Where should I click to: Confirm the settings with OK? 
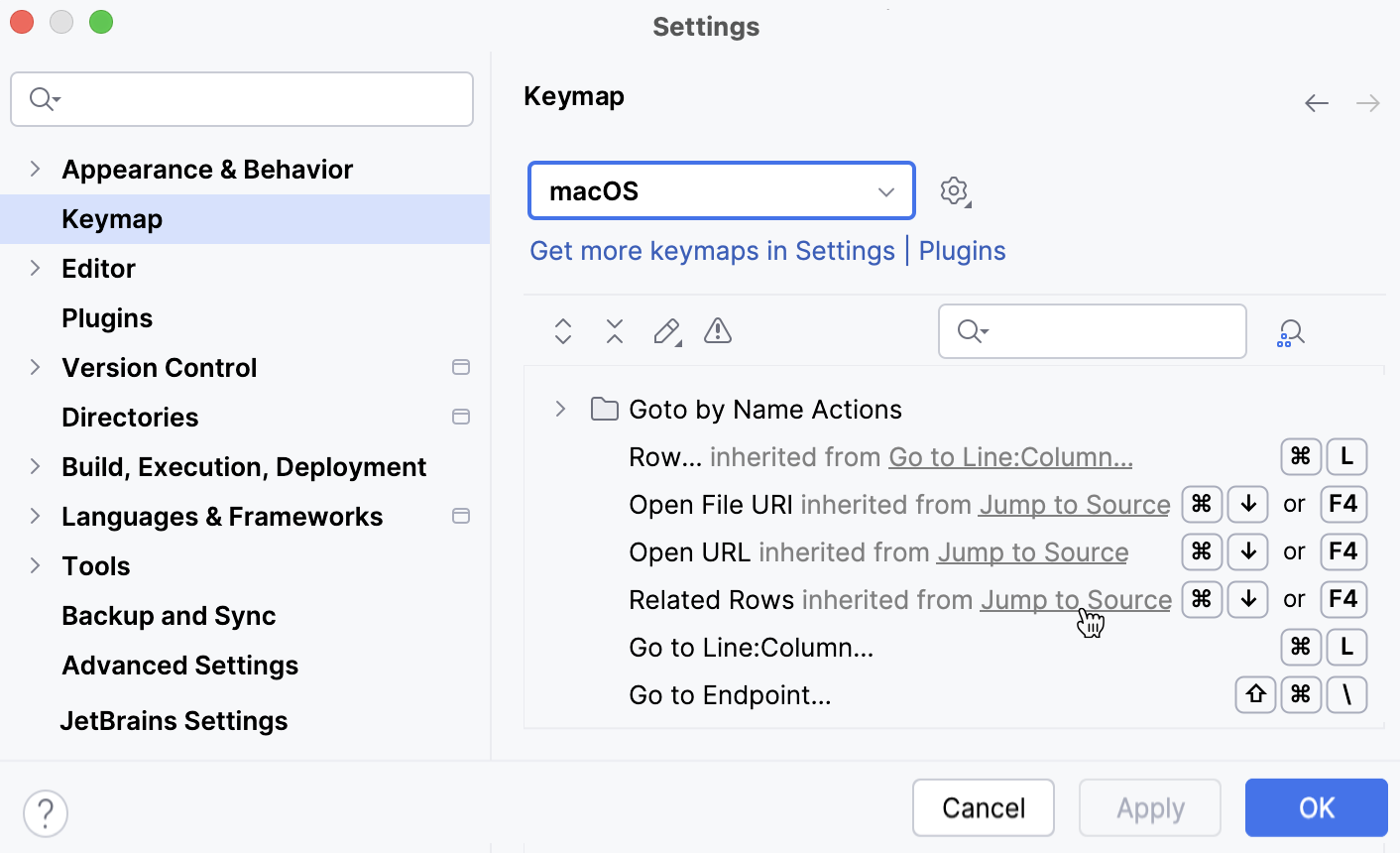pyautogui.click(x=1316, y=808)
